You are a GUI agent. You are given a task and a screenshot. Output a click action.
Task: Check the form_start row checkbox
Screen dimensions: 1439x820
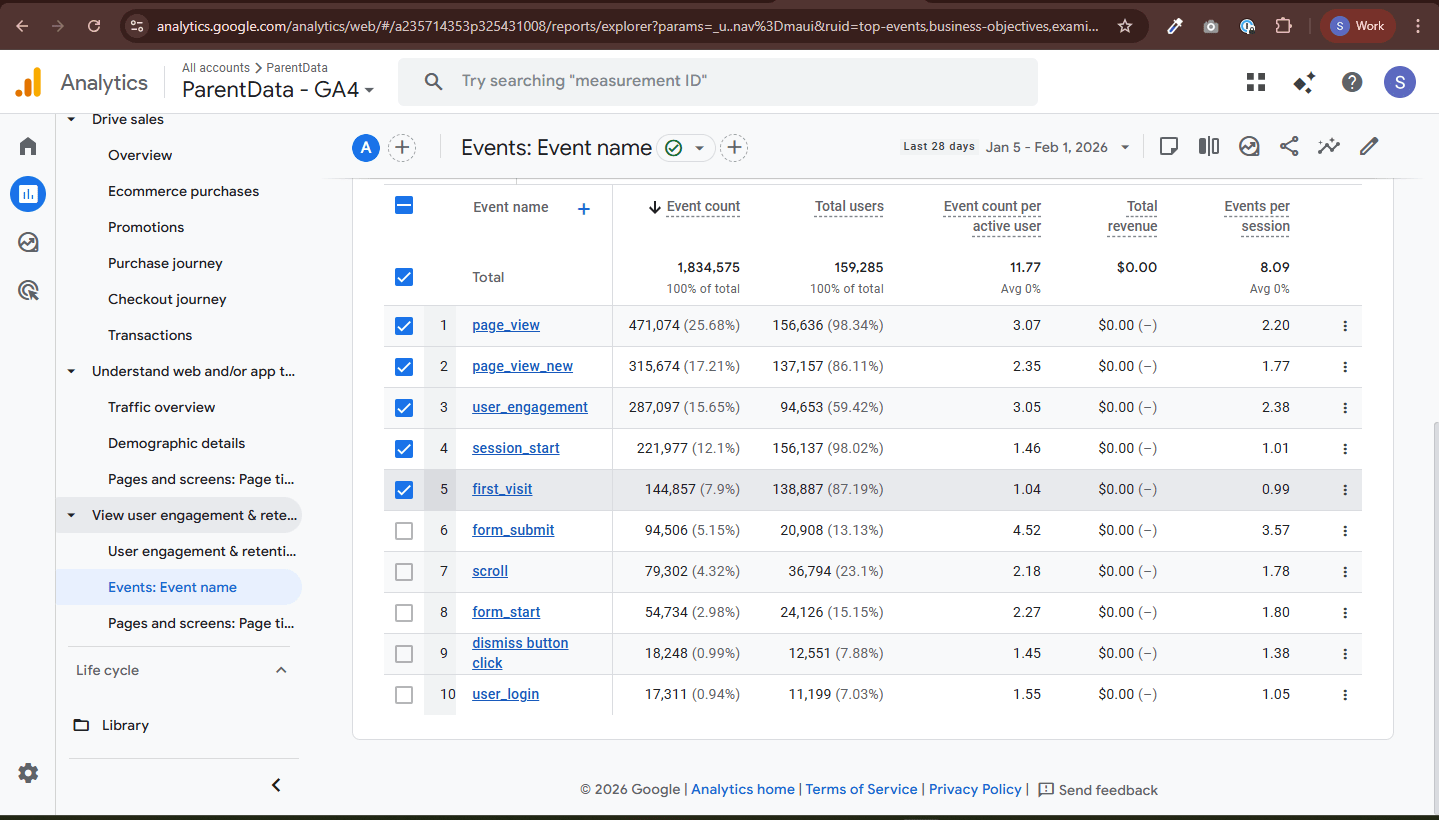coord(404,613)
